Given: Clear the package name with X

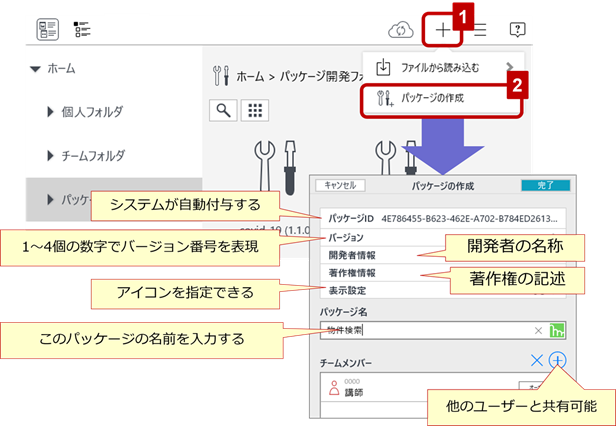Looking at the screenshot, I should click(539, 331).
